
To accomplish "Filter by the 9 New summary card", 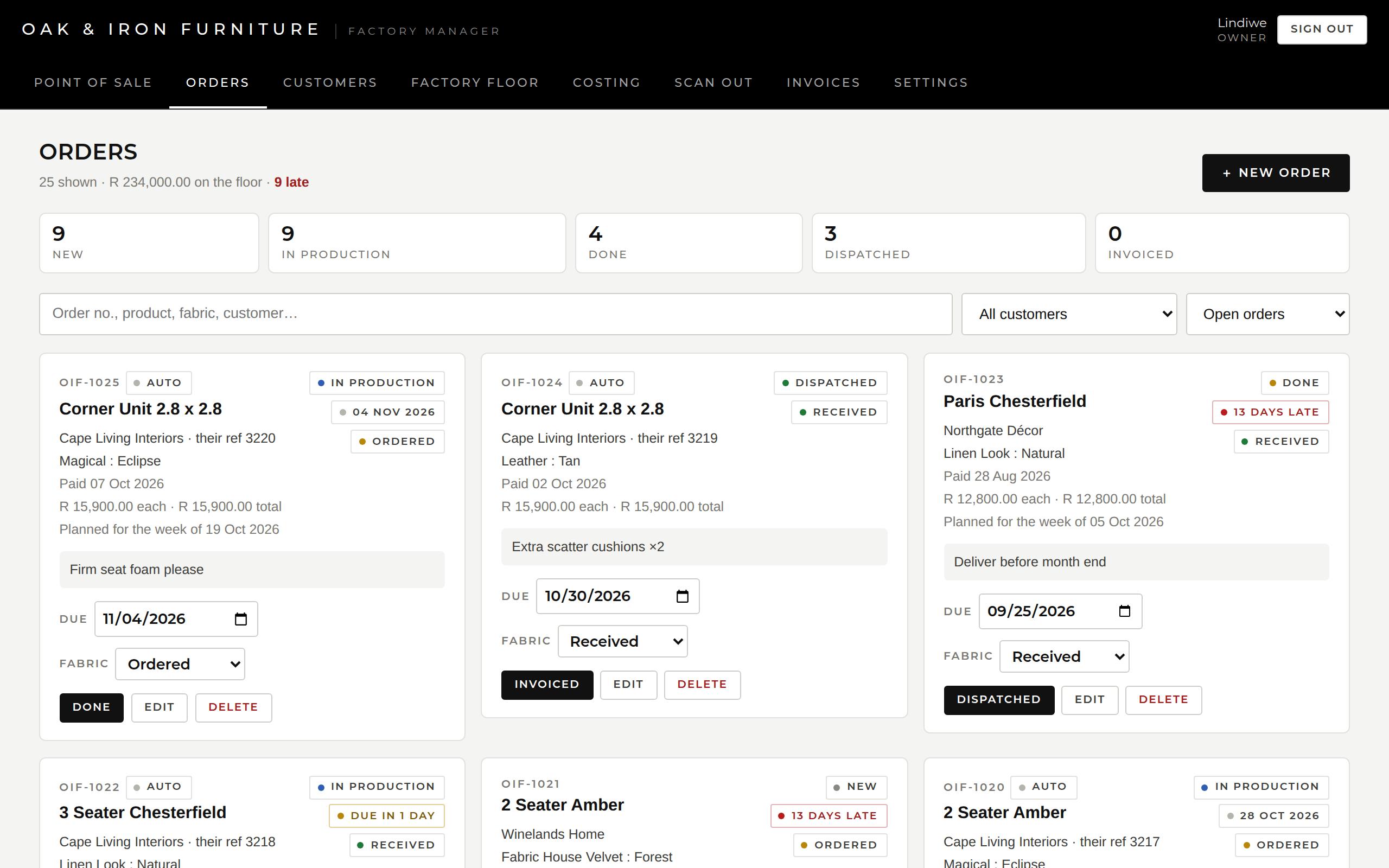I will click(149, 243).
